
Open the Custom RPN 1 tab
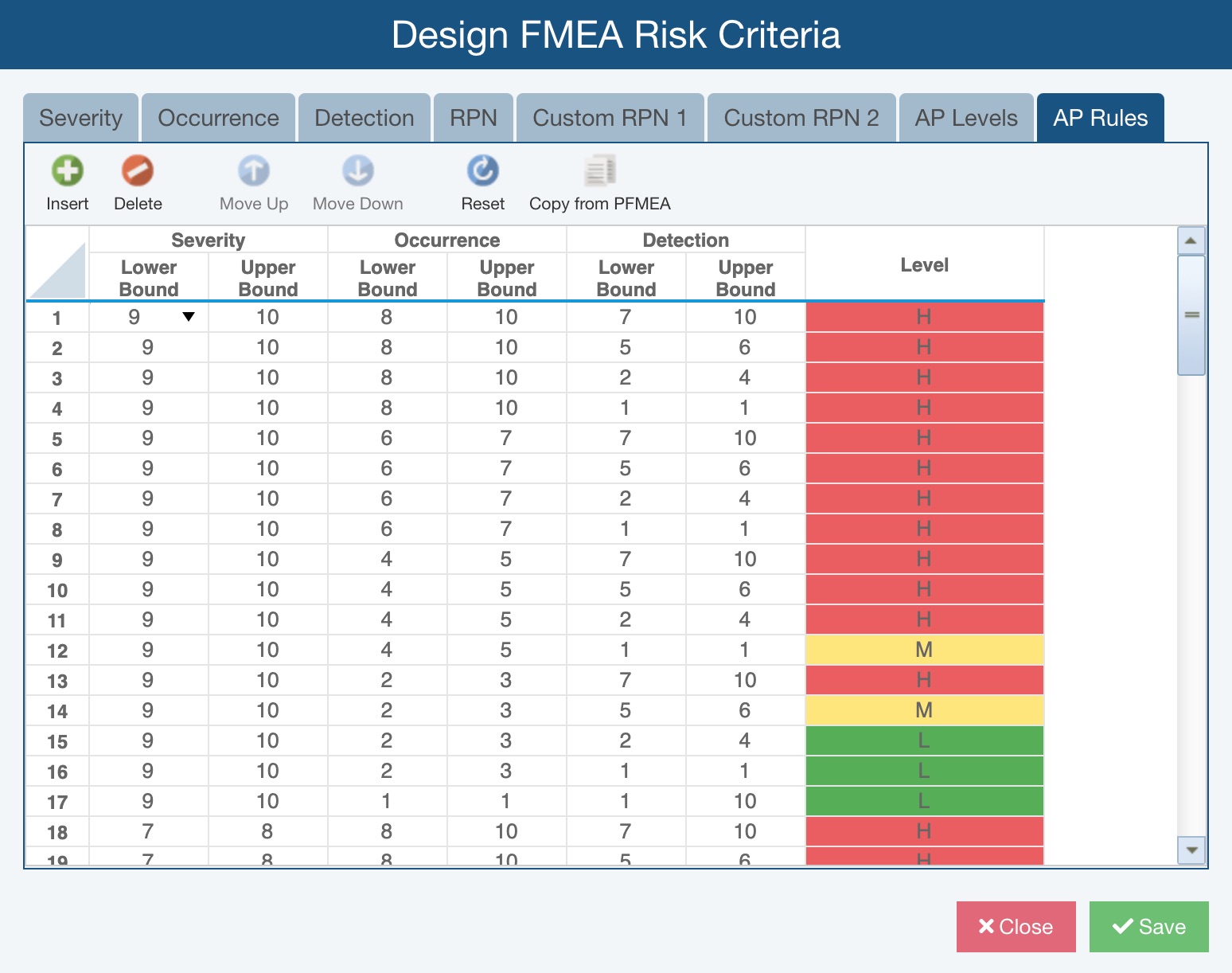(x=610, y=117)
